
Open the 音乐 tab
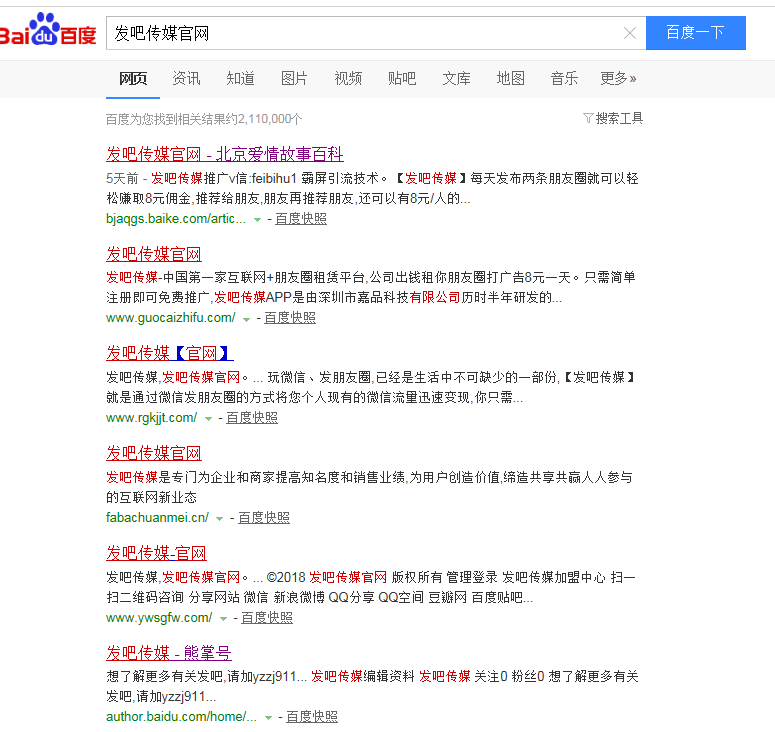[x=564, y=79]
